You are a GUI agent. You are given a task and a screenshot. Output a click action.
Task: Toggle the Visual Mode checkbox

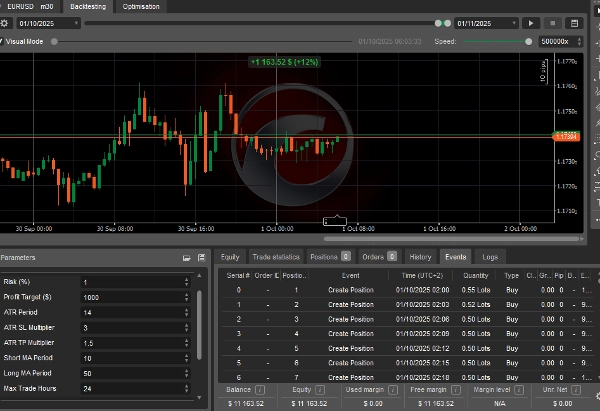pos(3,41)
